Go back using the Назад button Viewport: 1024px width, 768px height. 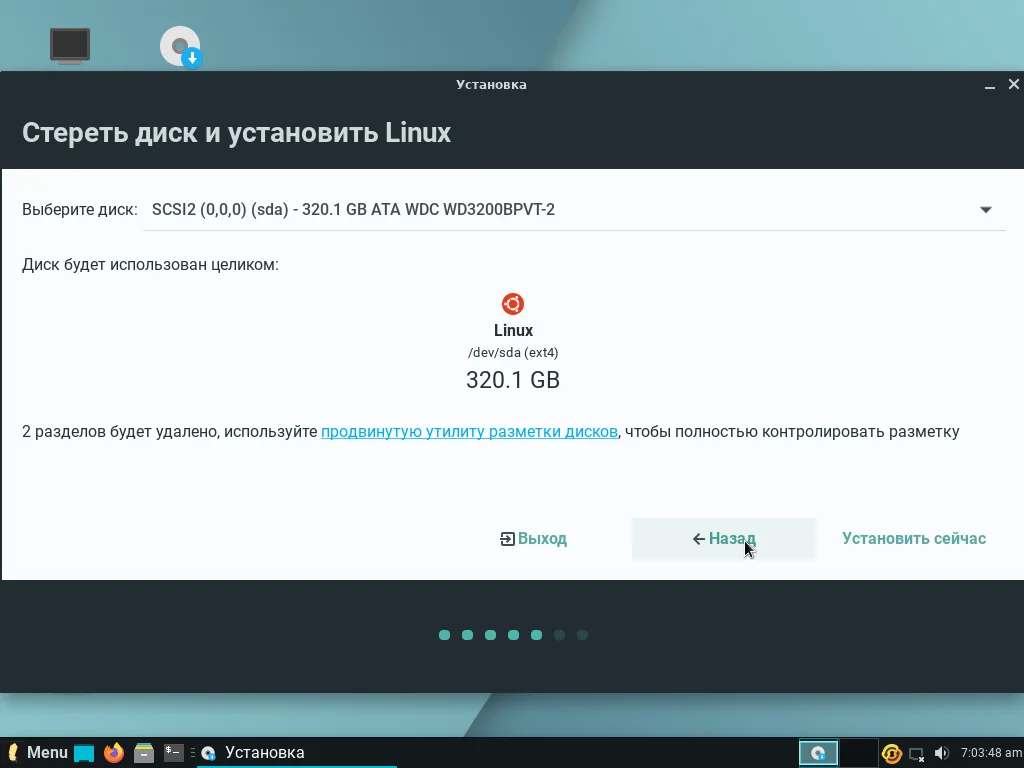(724, 538)
